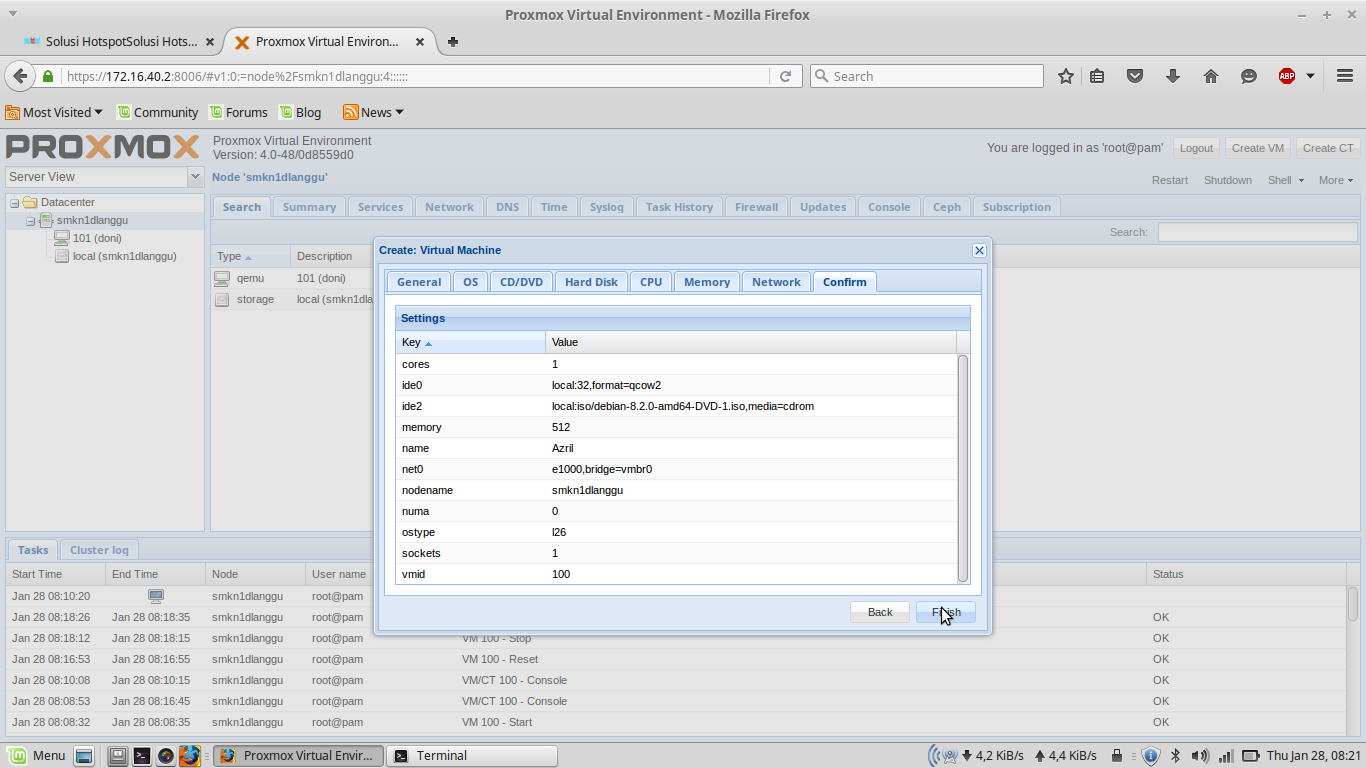Click the settings list vertical scrollbar
Viewport: 1366px width, 768px height.
pyautogui.click(x=963, y=468)
